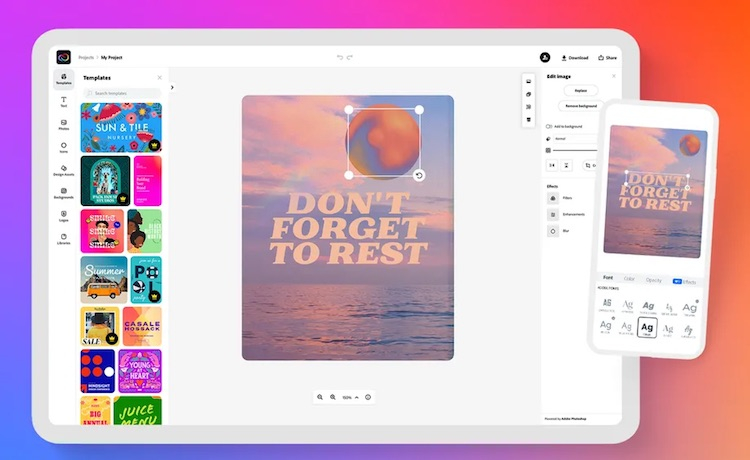Switch to Color tab on phone
This screenshot has height=460, width=750.
coord(629,279)
